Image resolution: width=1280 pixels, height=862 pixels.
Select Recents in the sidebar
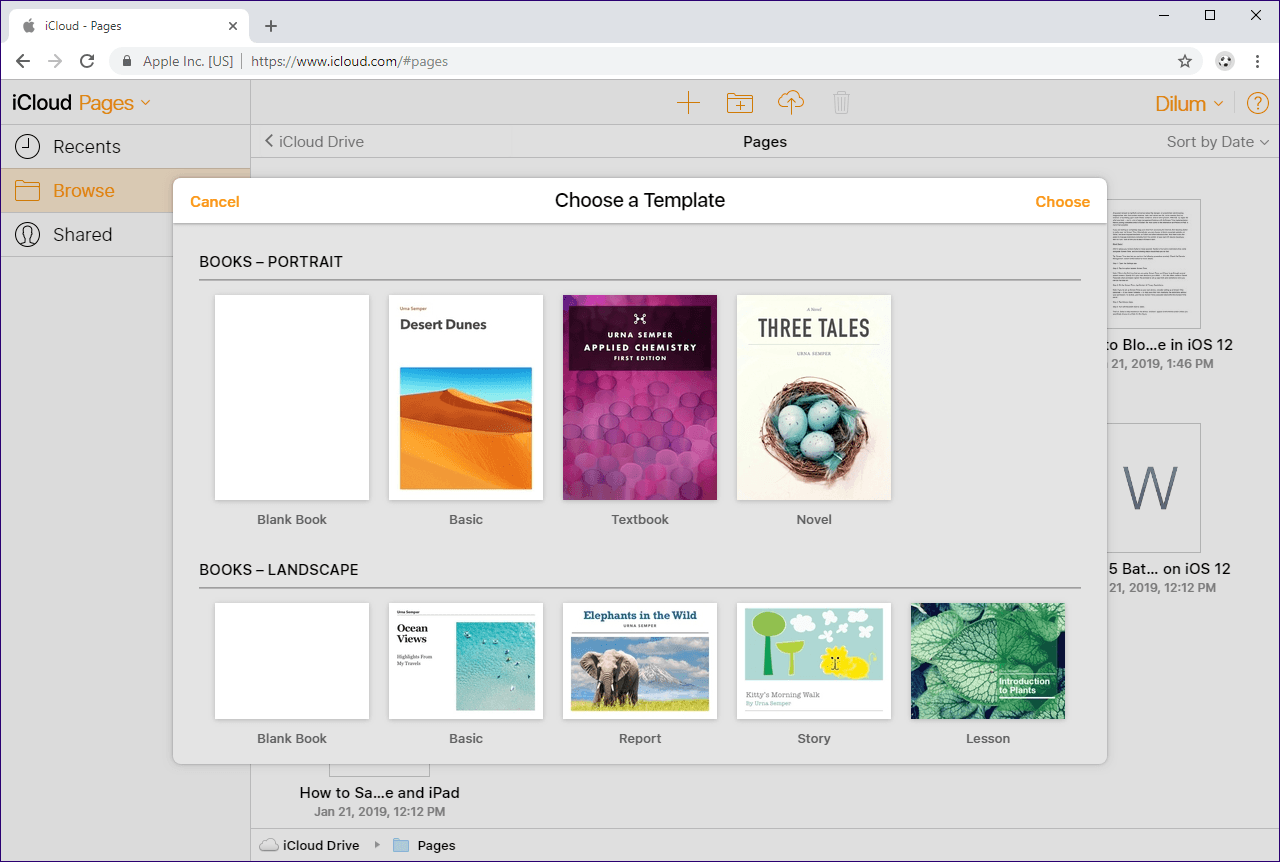point(125,147)
